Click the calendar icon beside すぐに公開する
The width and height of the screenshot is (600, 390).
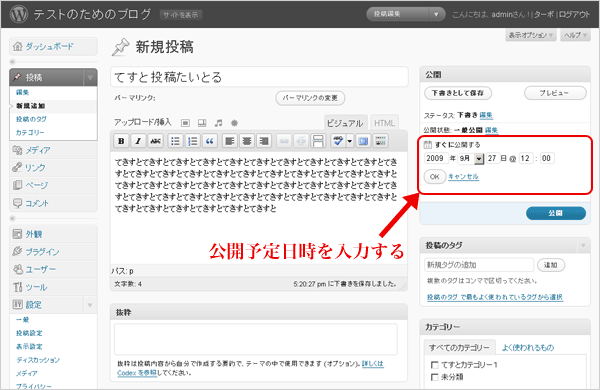click(x=427, y=145)
